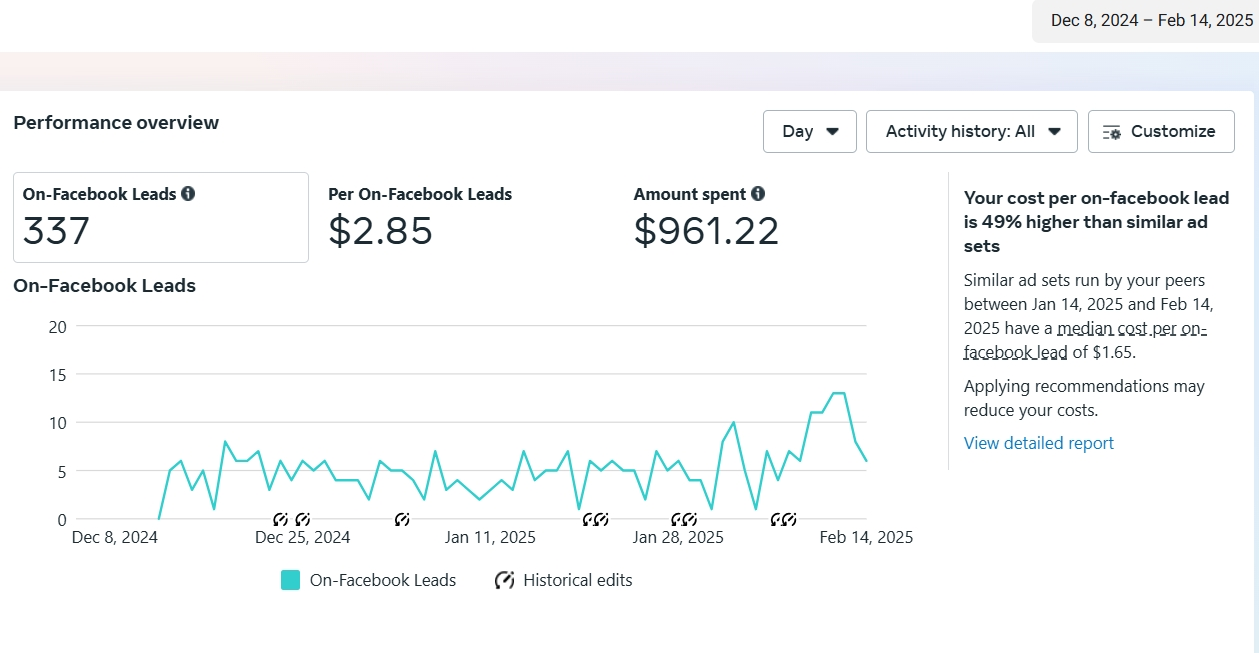Expand the Activity history: All dropdown

coord(971,132)
